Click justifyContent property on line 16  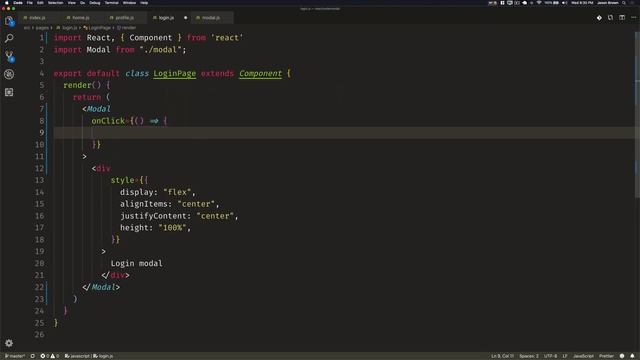[153, 216]
